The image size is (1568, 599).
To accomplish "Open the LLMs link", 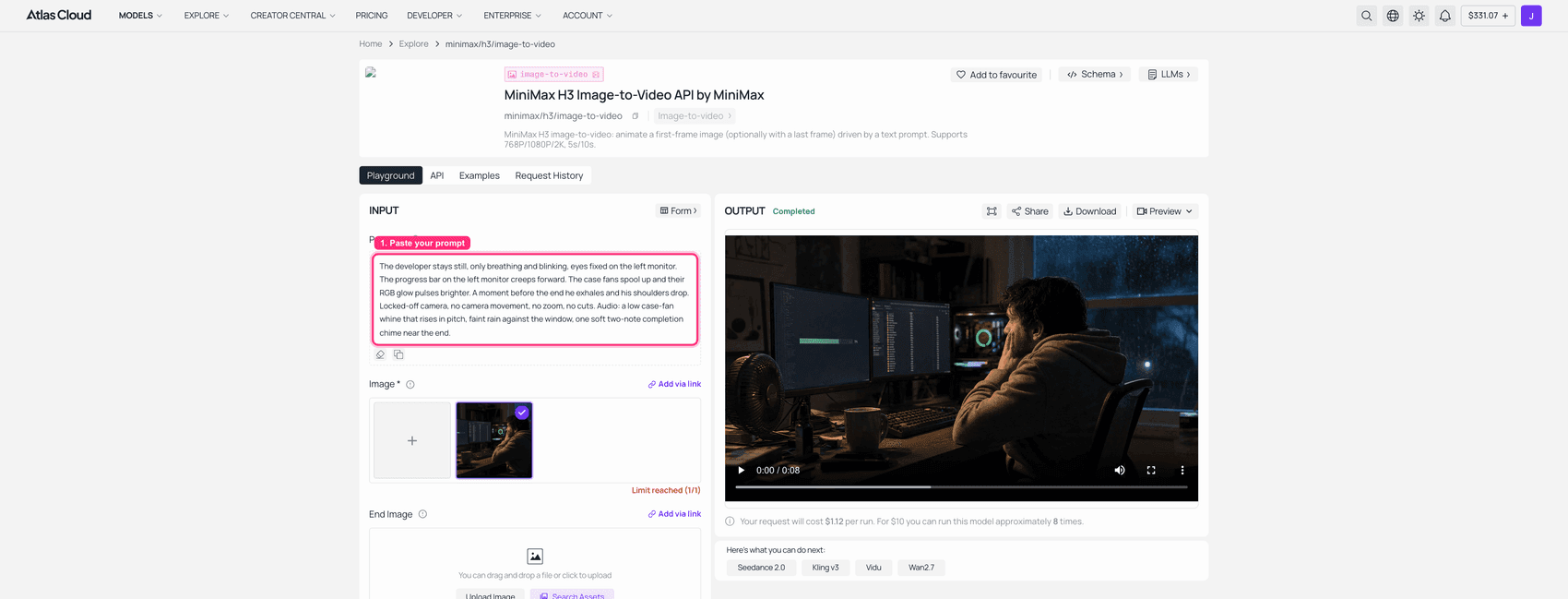I will click(x=1168, y=75).
